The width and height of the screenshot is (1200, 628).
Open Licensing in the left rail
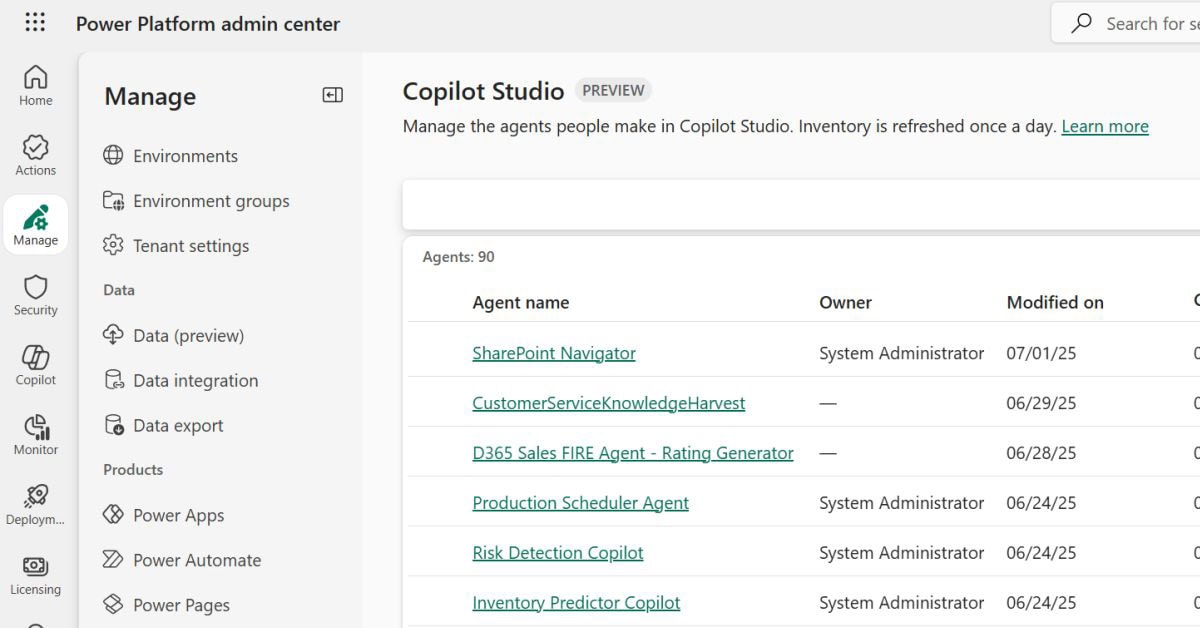(35, 575)
